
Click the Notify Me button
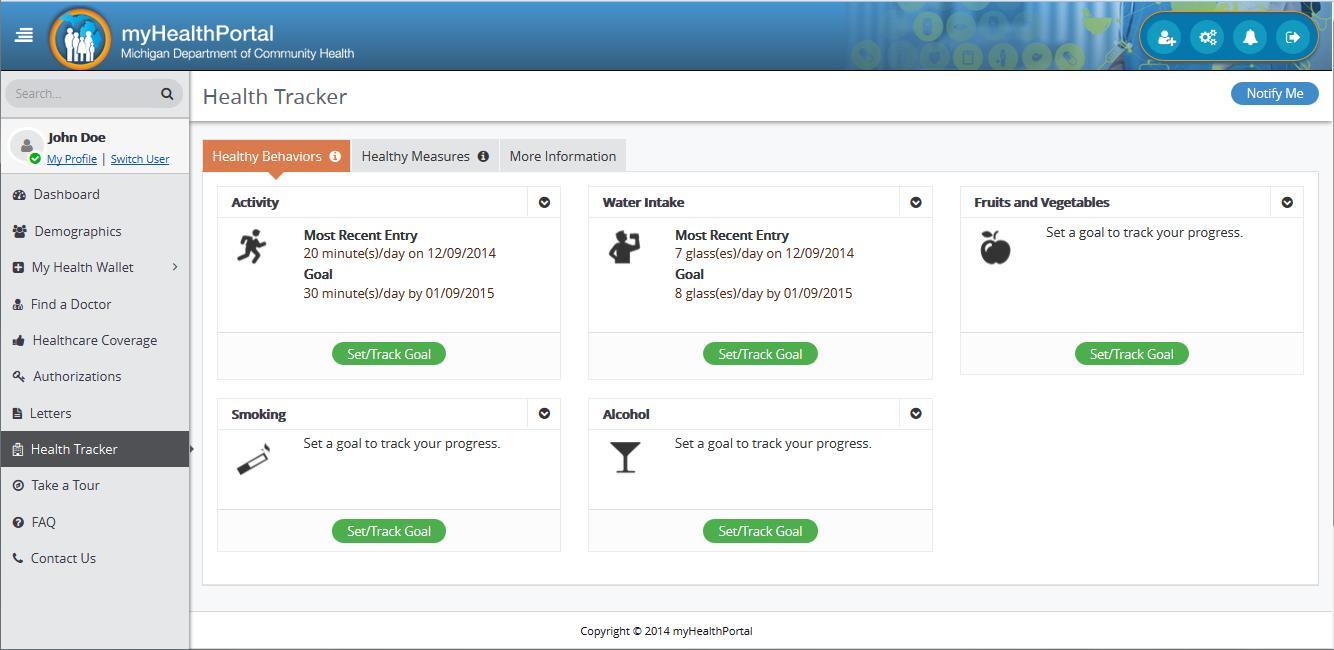(1274, 93)
